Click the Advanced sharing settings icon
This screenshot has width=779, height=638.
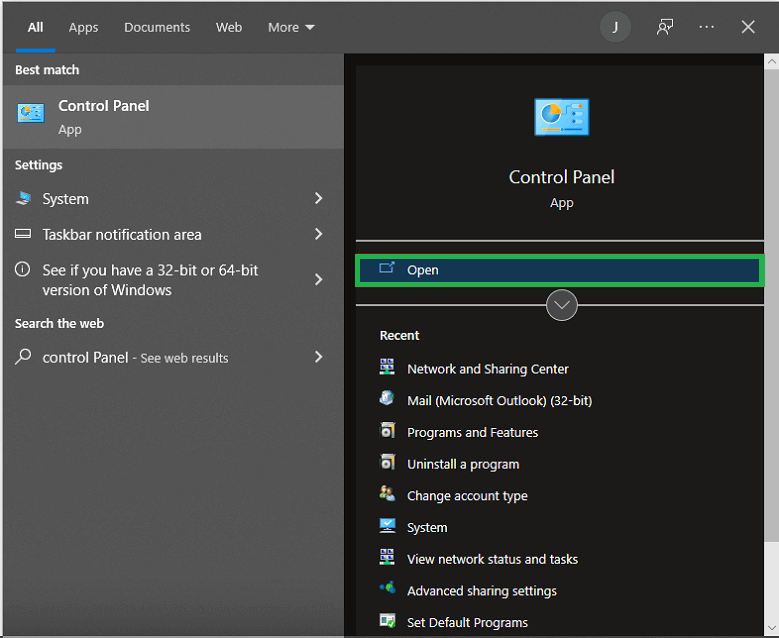[x=388, y=588]
